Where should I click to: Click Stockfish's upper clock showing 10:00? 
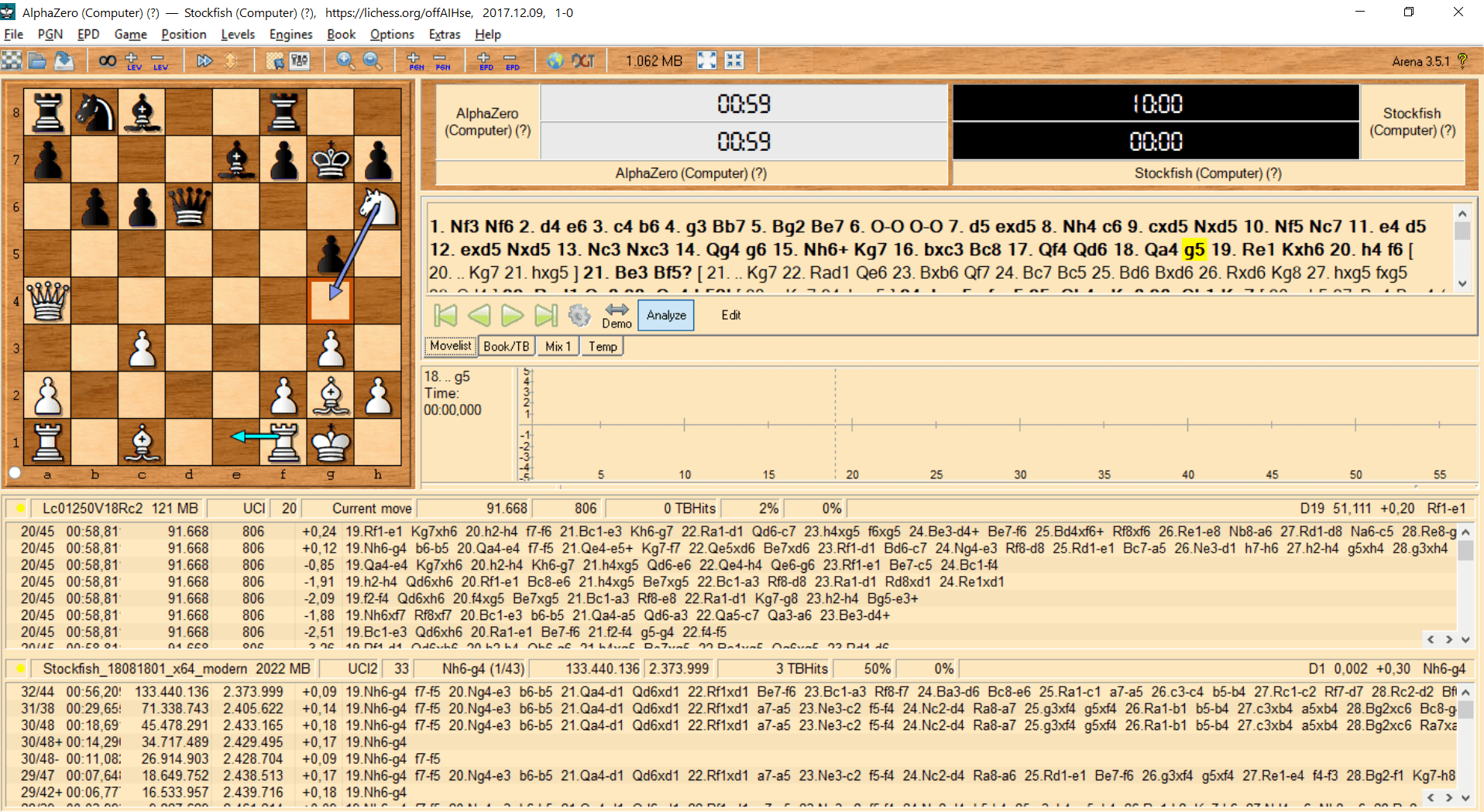point(1156,104)
